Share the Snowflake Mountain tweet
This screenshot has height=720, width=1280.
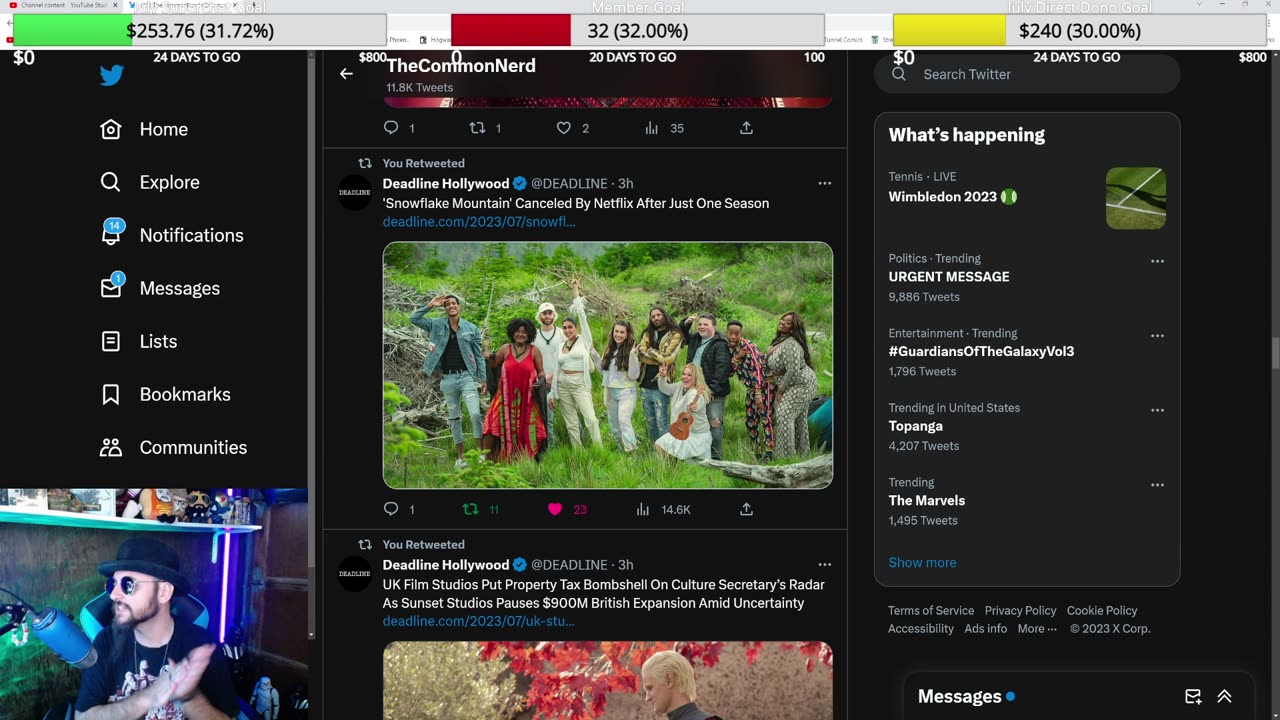tap(746, 509)
